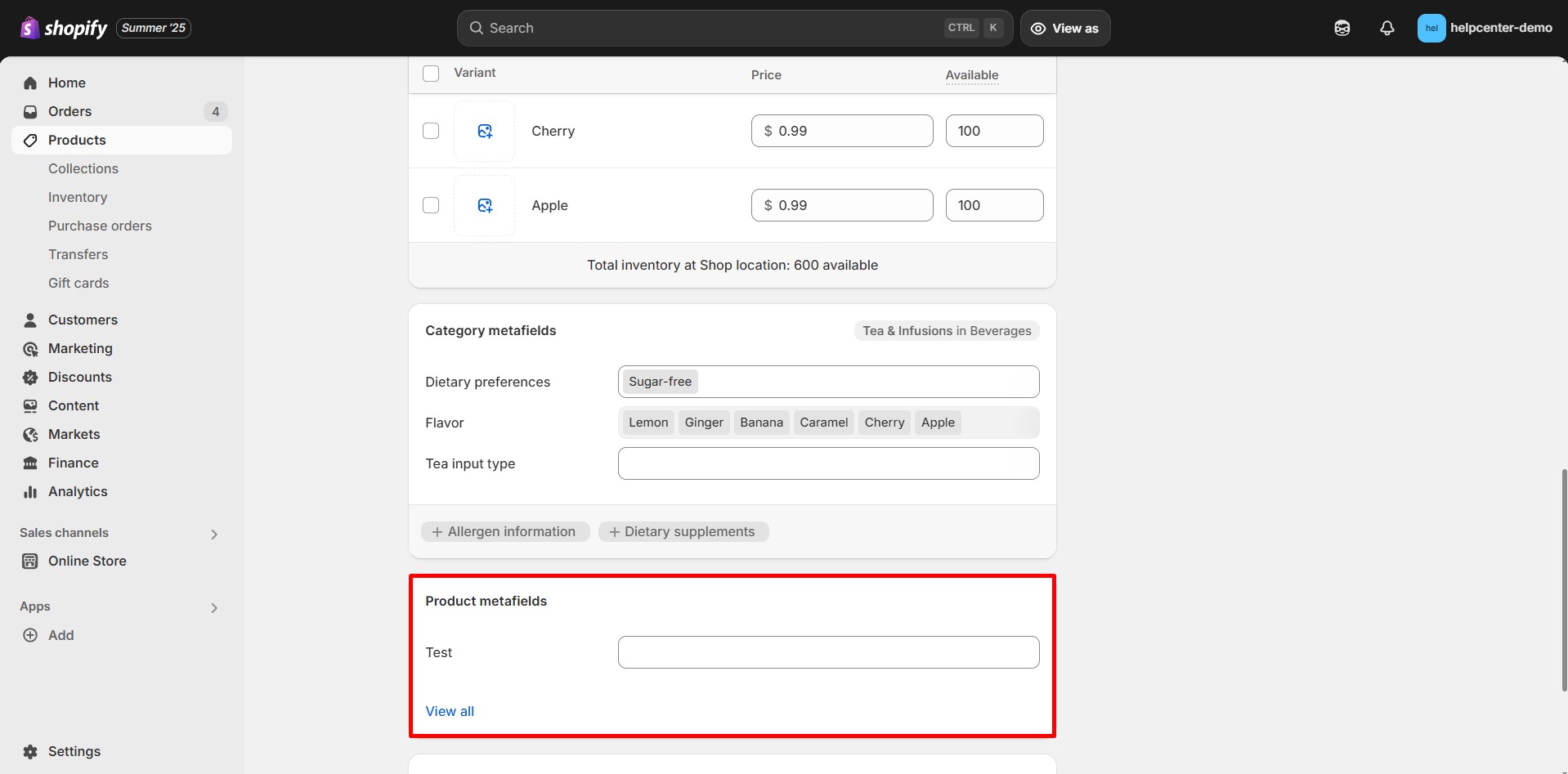The width and height of the screenshot is (1568, 774).
Task: Add Allergen information metafield
Action: pos(504,531)
